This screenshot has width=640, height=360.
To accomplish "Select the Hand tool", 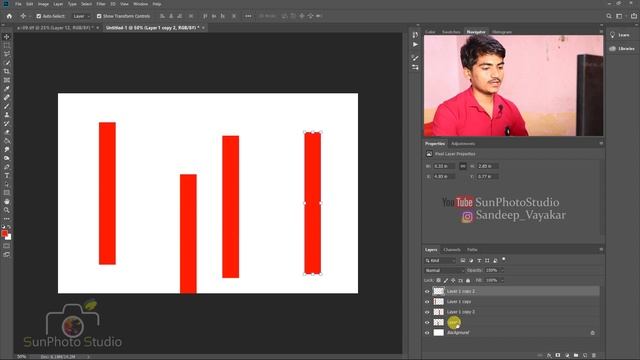I will 7,201.
